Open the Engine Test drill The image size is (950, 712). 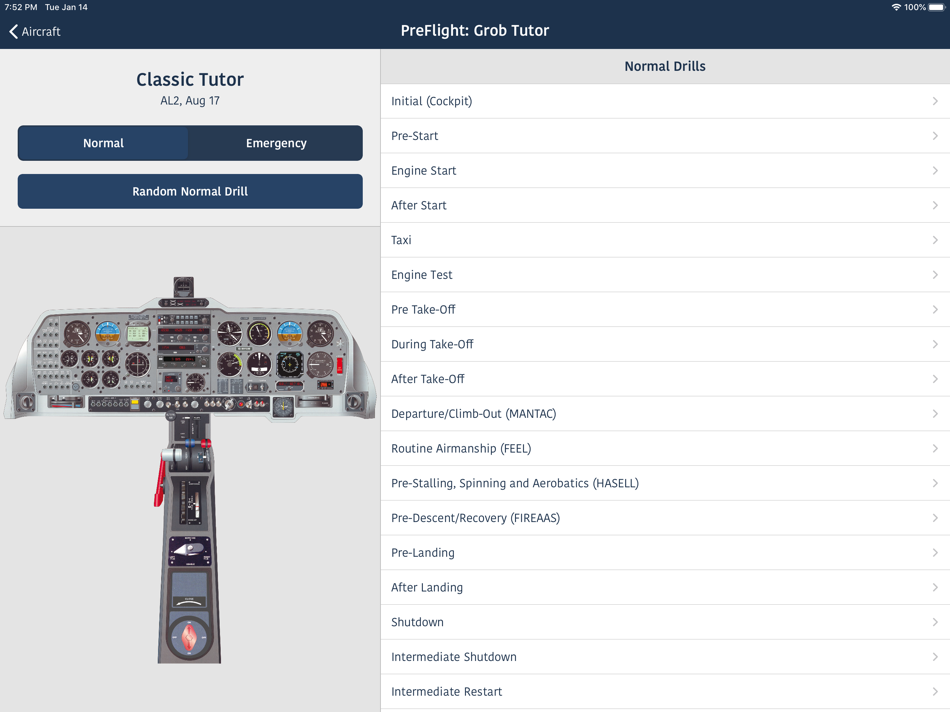pos(665,275)
